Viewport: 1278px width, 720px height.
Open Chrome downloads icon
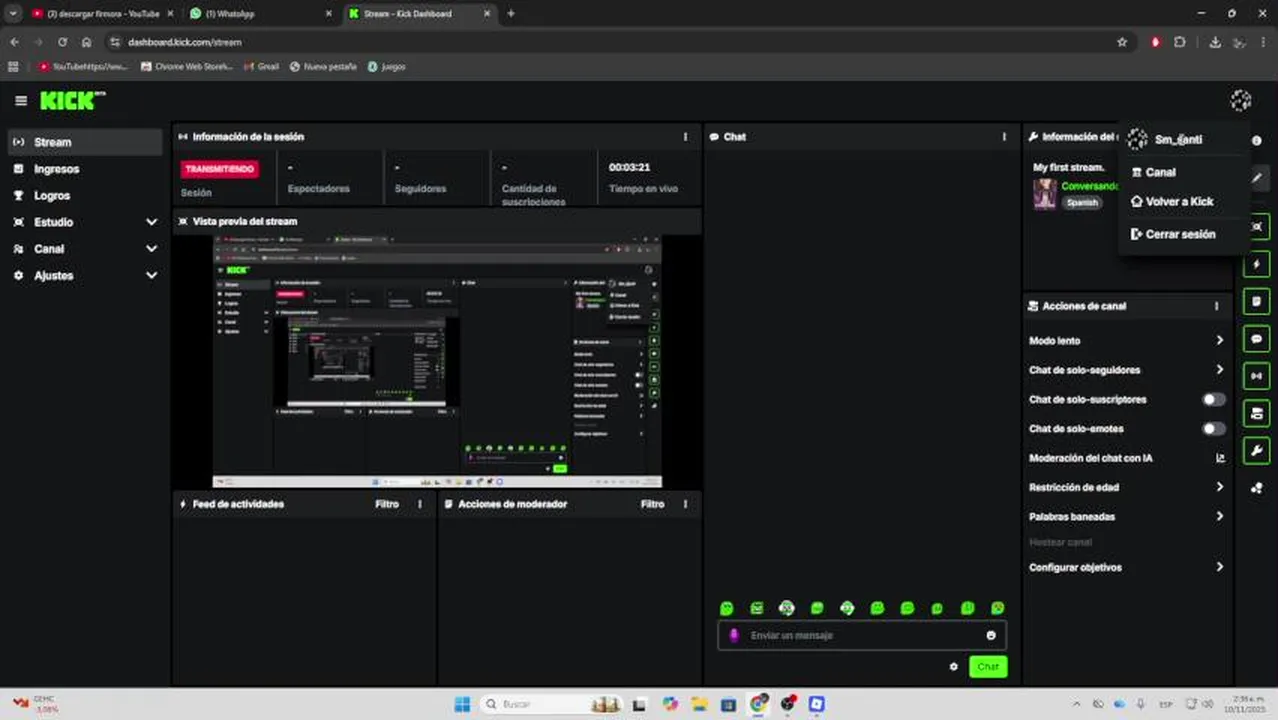pos(1215,42)
